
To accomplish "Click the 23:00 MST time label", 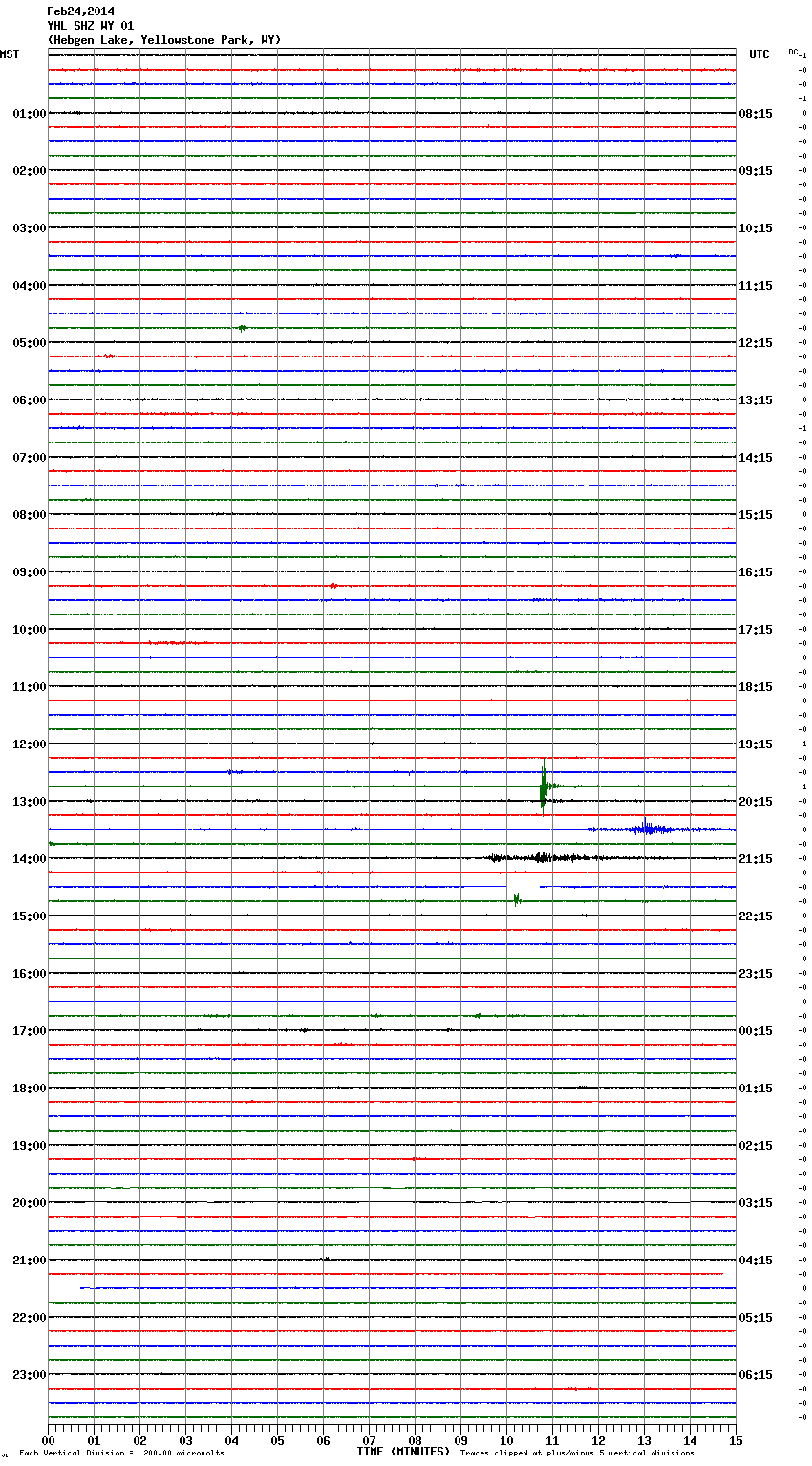I will tap(29, 1375).
